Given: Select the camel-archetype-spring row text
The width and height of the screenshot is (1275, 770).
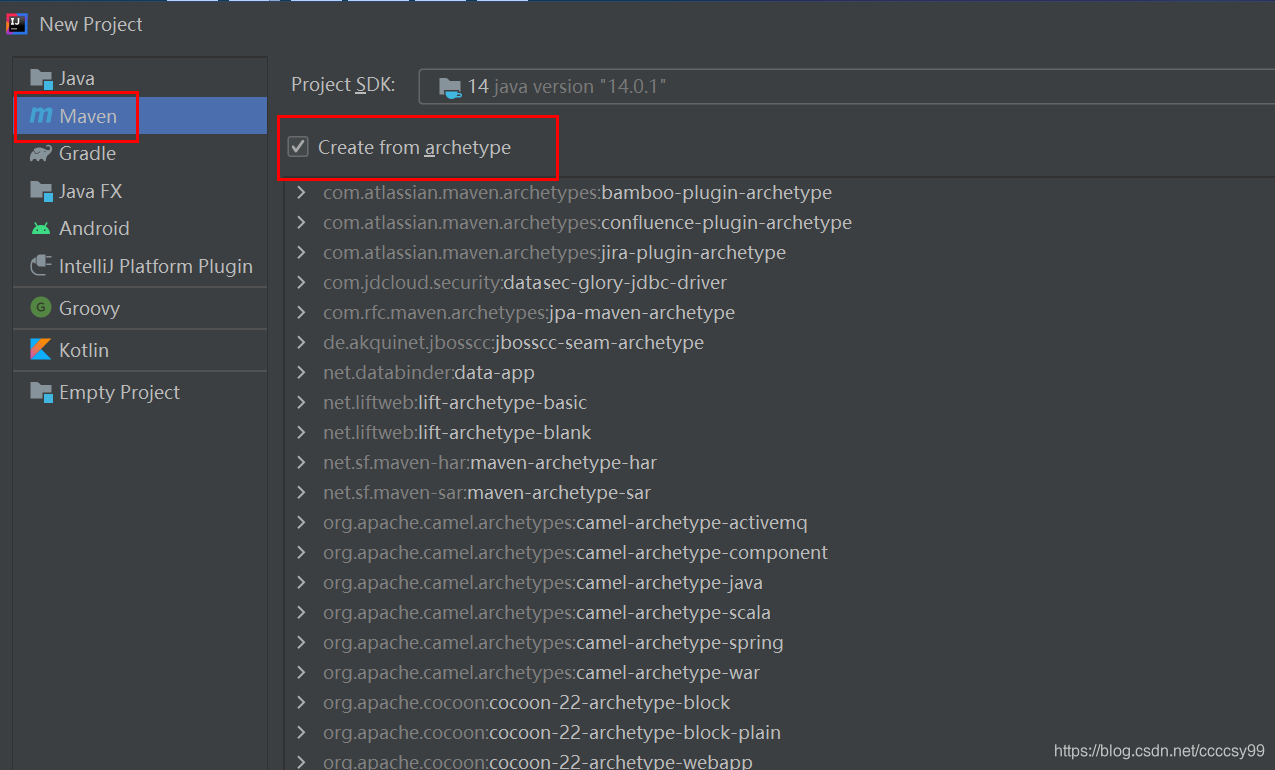Looking at the screenshot, I should (553, 643).
